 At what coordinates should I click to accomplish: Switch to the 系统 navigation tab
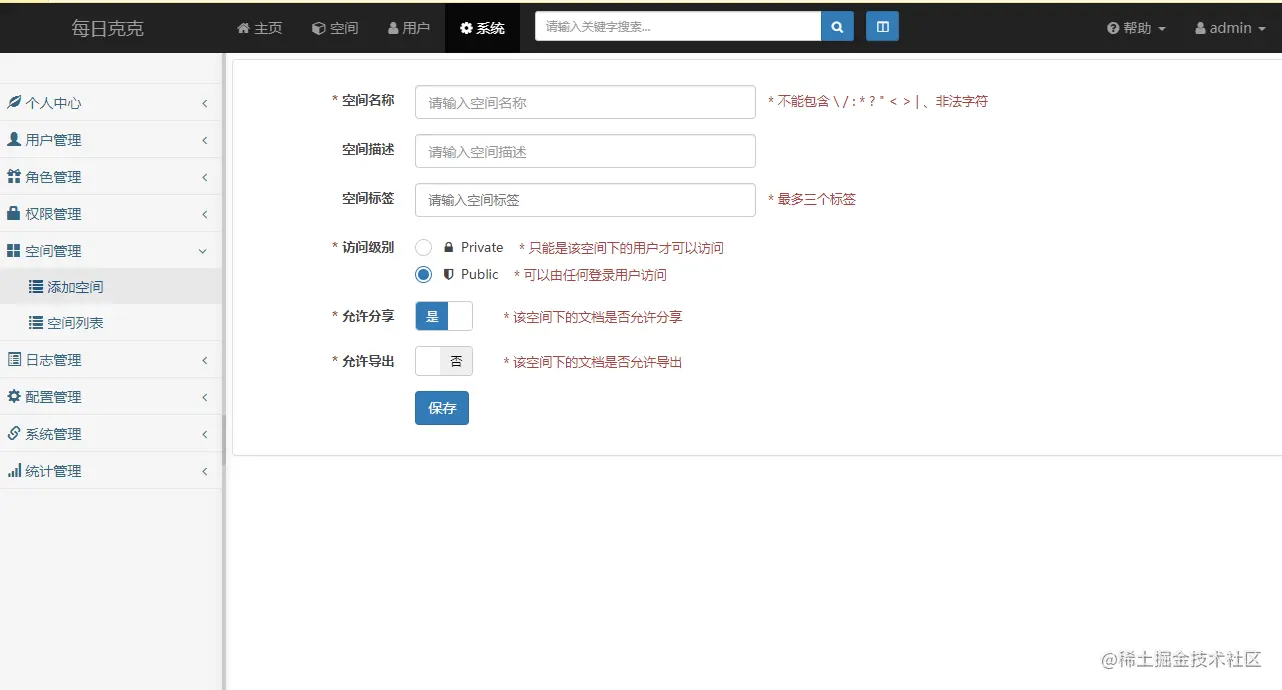point(482,28)
